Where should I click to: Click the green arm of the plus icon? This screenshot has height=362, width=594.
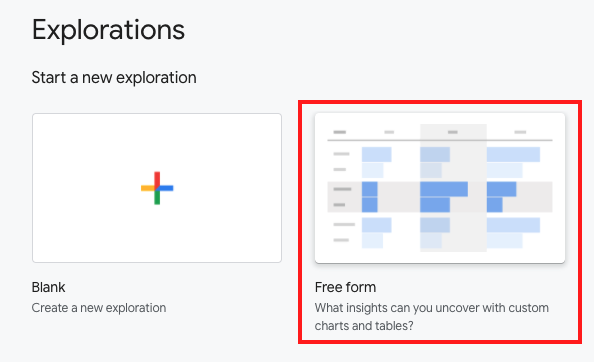pos(157,197)
